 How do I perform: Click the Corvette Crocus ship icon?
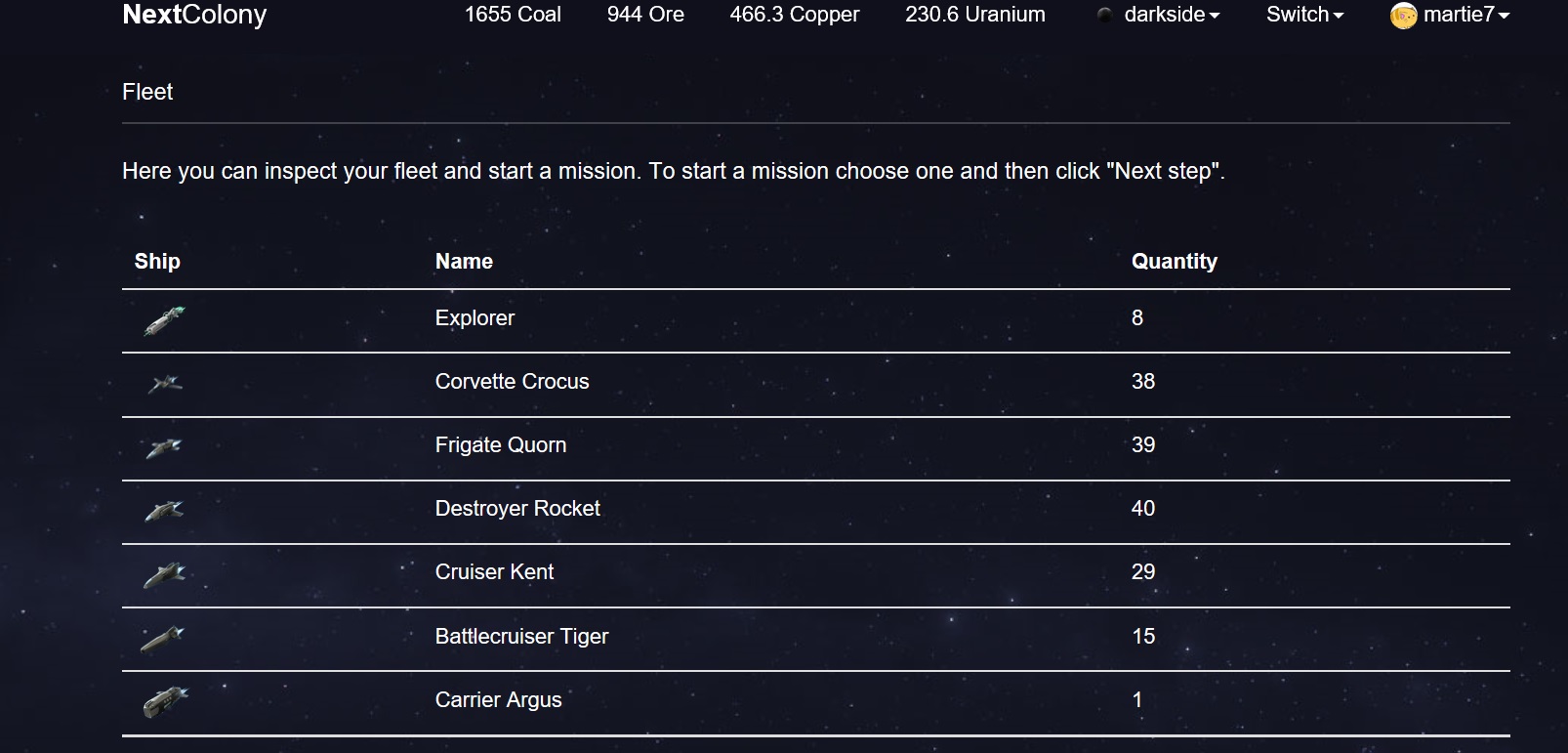[x=164, y=384]
